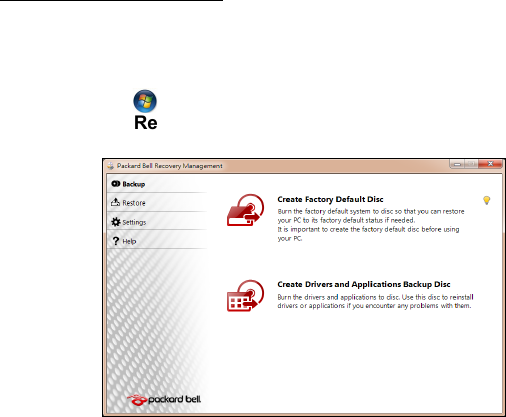Open the Help tab
506x417 pixels.
129,241
